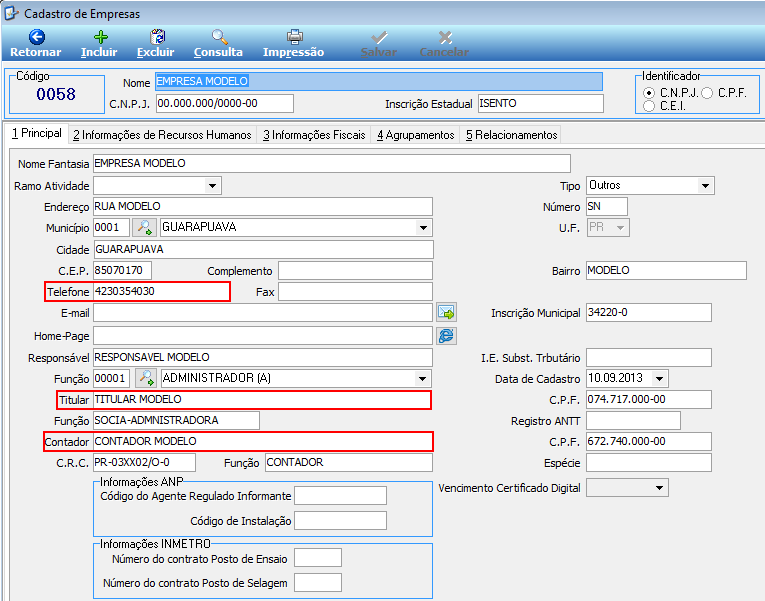Viewport: 765px width, 601px height.
Task: Click the Cidade GUARAPUAVA field
Action: click(x=263, y=249)
